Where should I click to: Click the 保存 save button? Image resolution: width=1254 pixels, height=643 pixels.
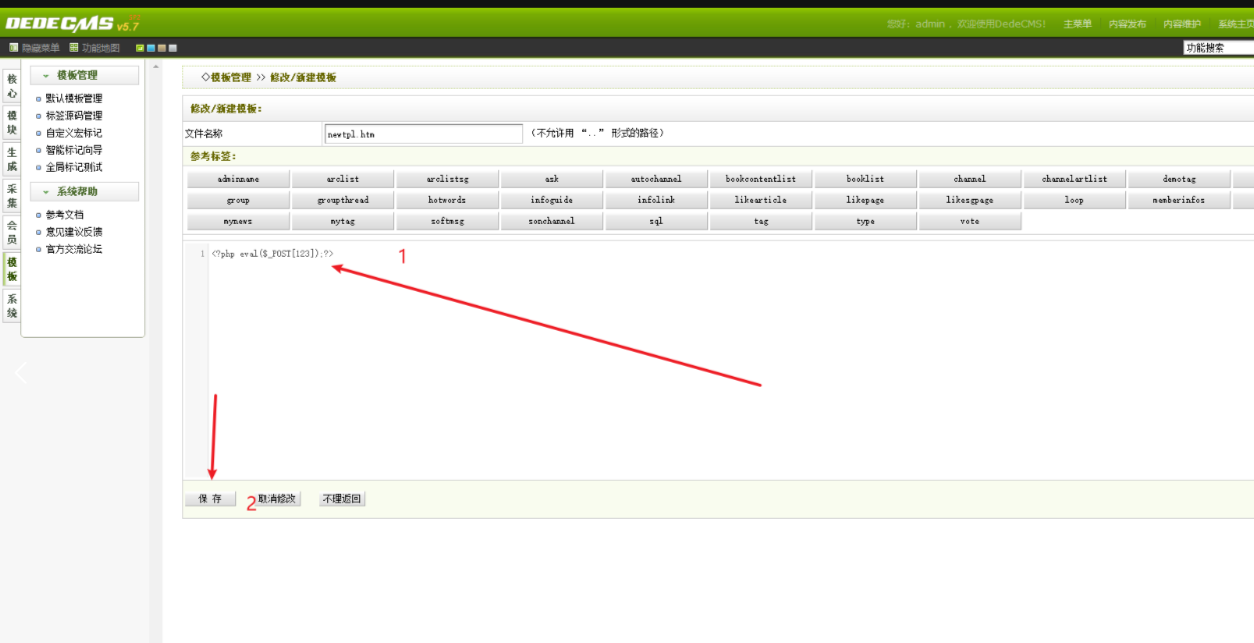pyautogui.click(x=210, y=499)
